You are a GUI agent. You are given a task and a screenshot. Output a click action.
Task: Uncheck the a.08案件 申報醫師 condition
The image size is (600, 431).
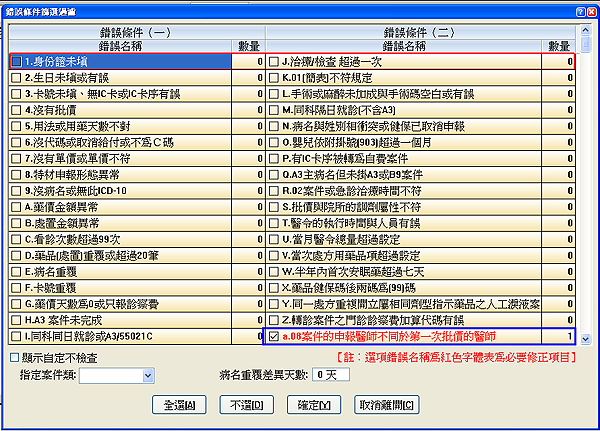[274, 337]
